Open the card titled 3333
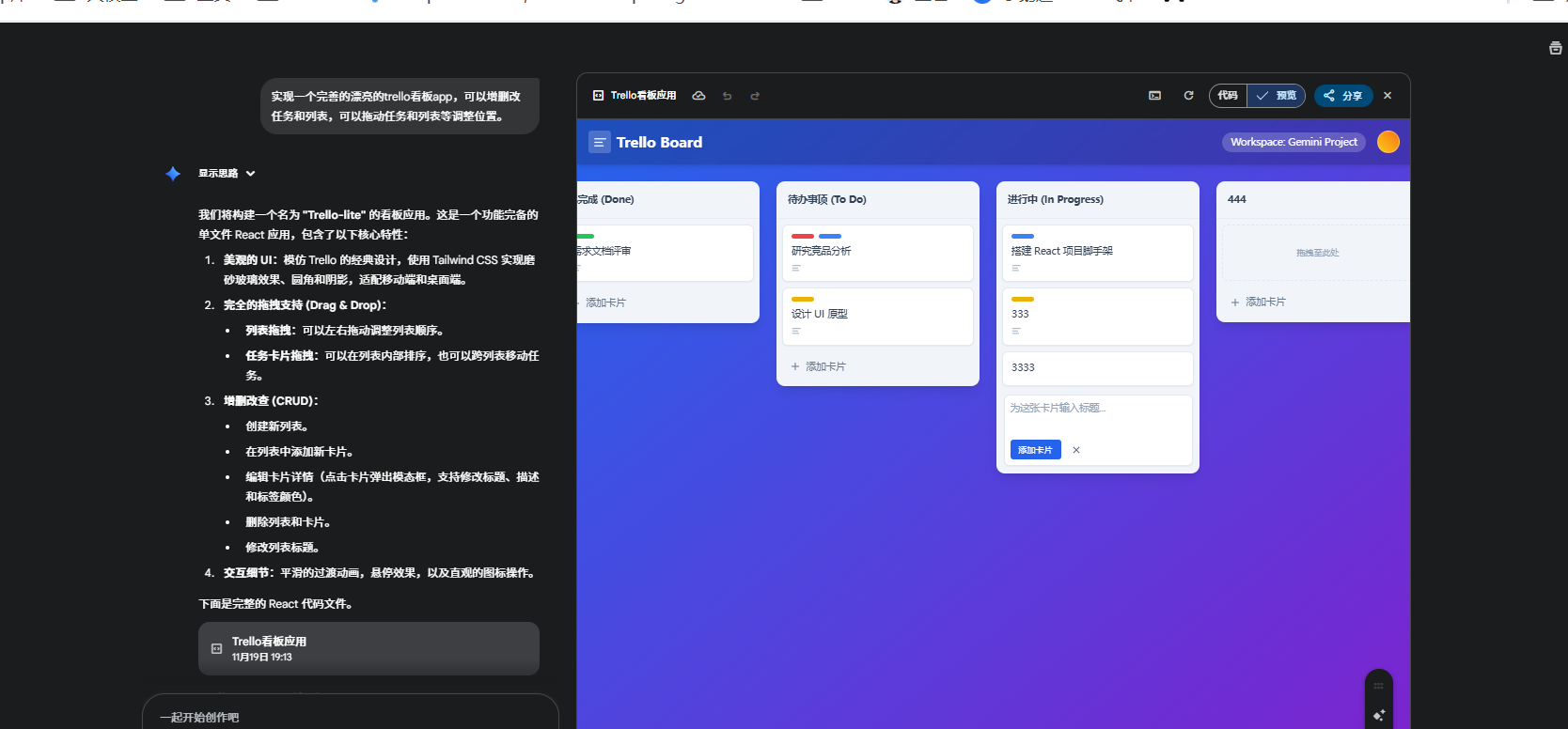Screen dimensions: 1568x729 click(x=1098, y=368)
